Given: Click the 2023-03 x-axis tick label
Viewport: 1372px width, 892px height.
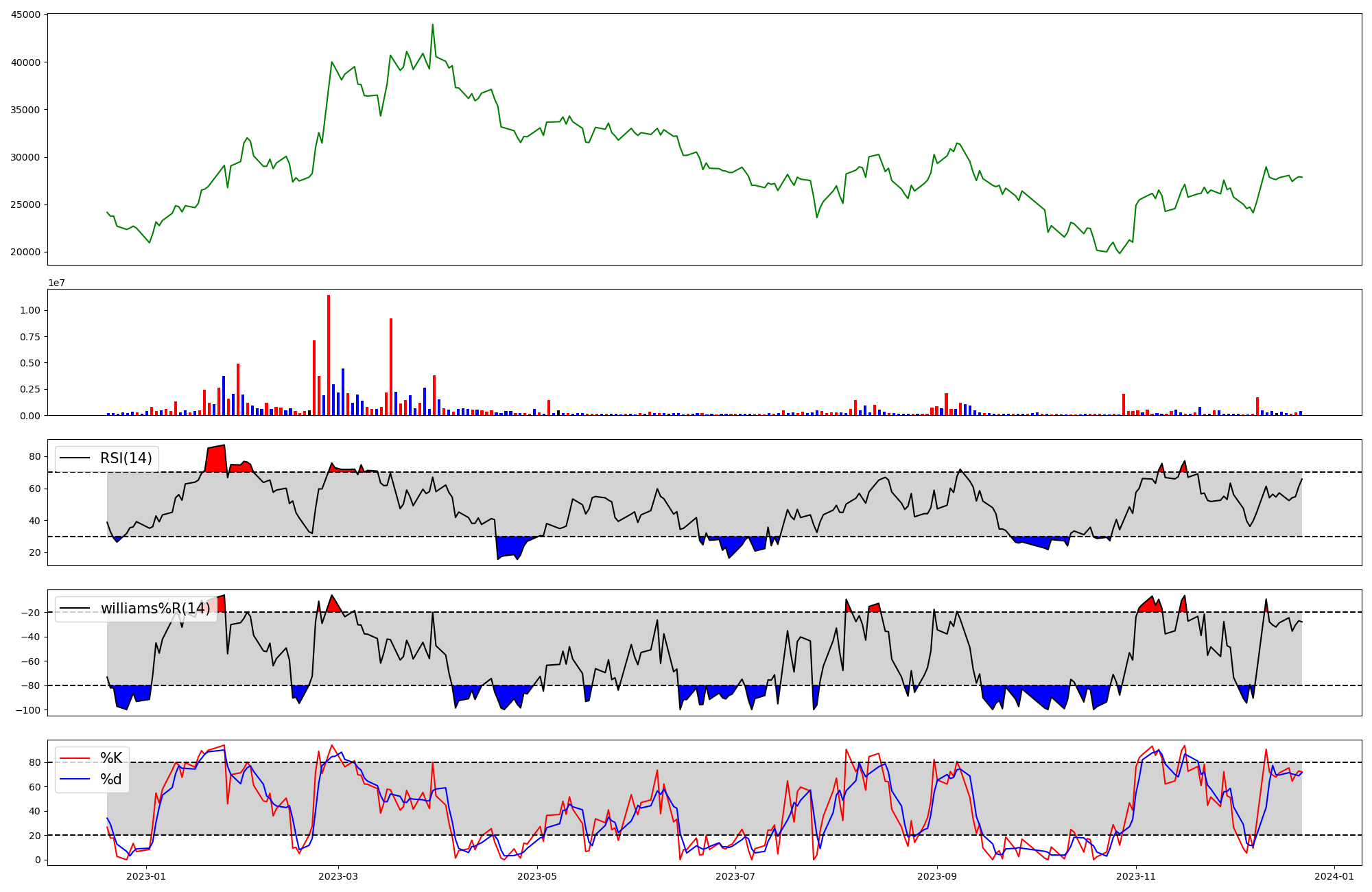Looking at the screenshot, I should [338, 876].
